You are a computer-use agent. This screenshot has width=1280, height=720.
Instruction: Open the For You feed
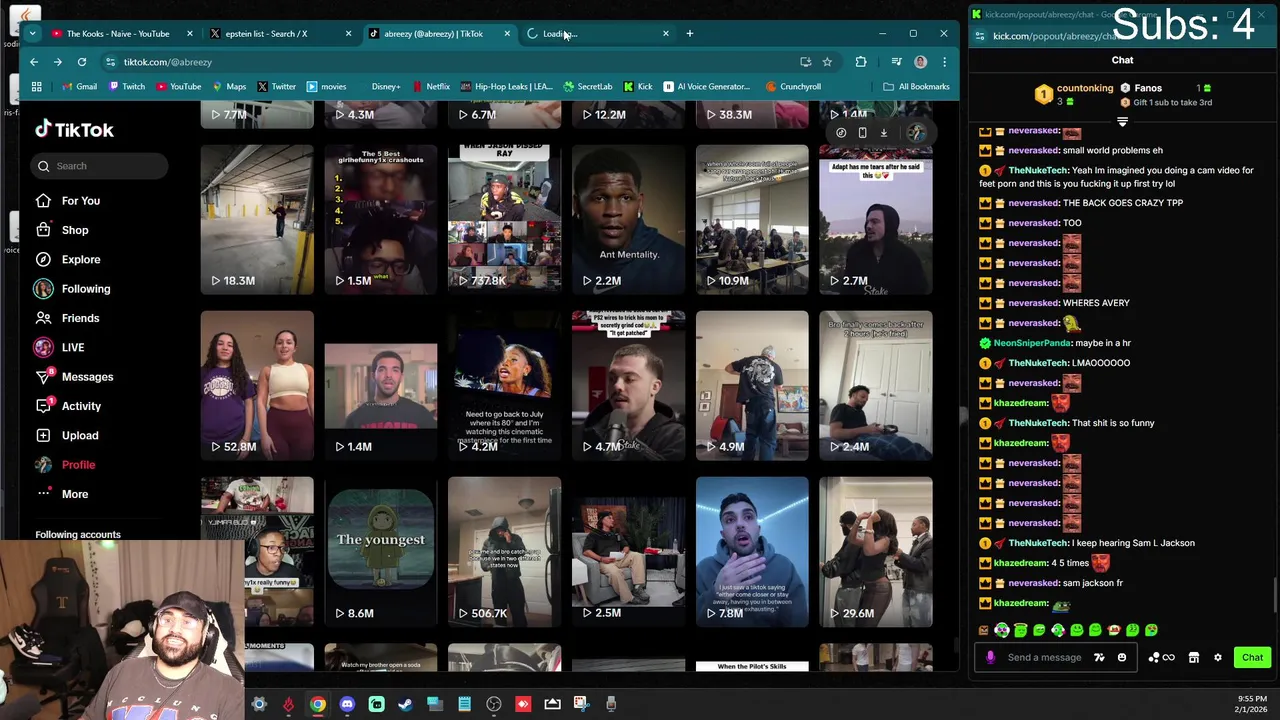tap(68, 201)
